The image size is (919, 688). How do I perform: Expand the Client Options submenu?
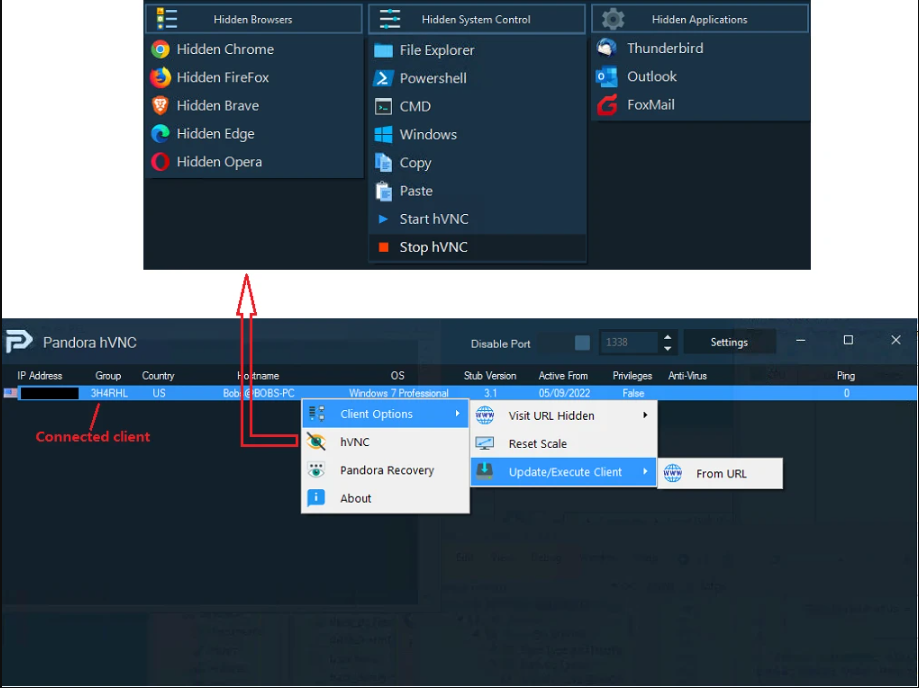point(377,413)
